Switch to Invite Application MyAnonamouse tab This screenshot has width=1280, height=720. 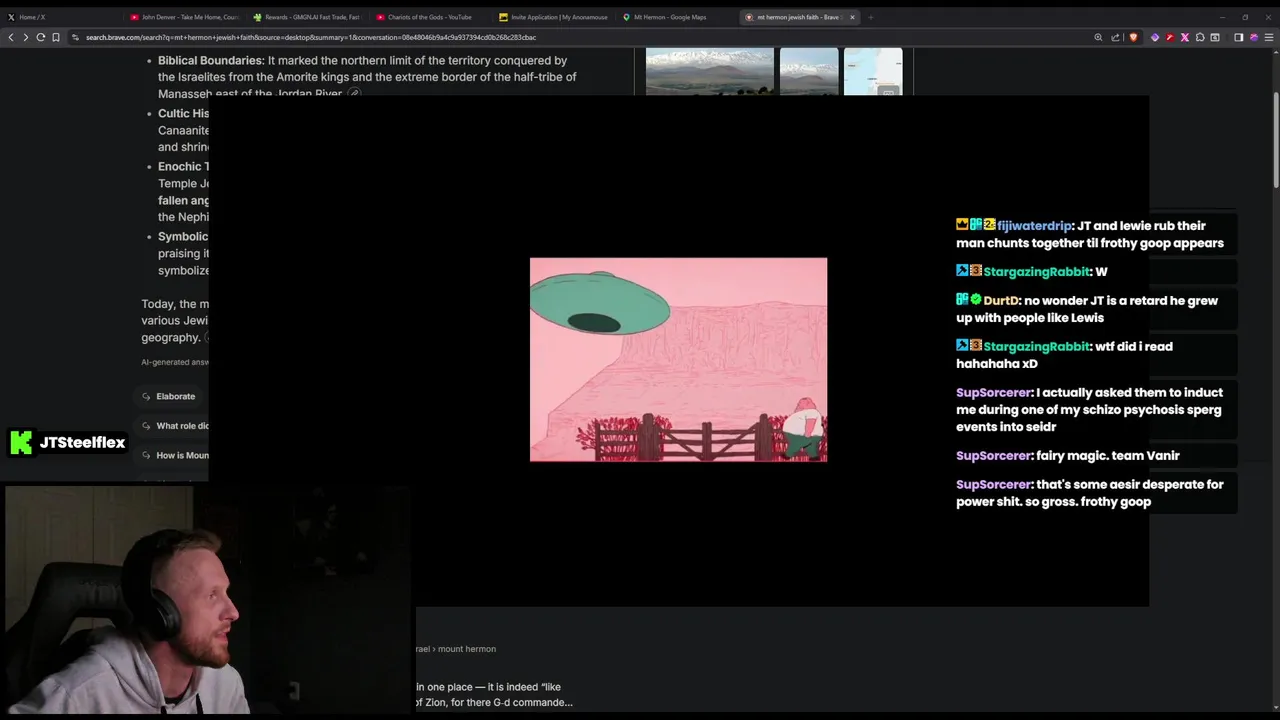point(553,17)
